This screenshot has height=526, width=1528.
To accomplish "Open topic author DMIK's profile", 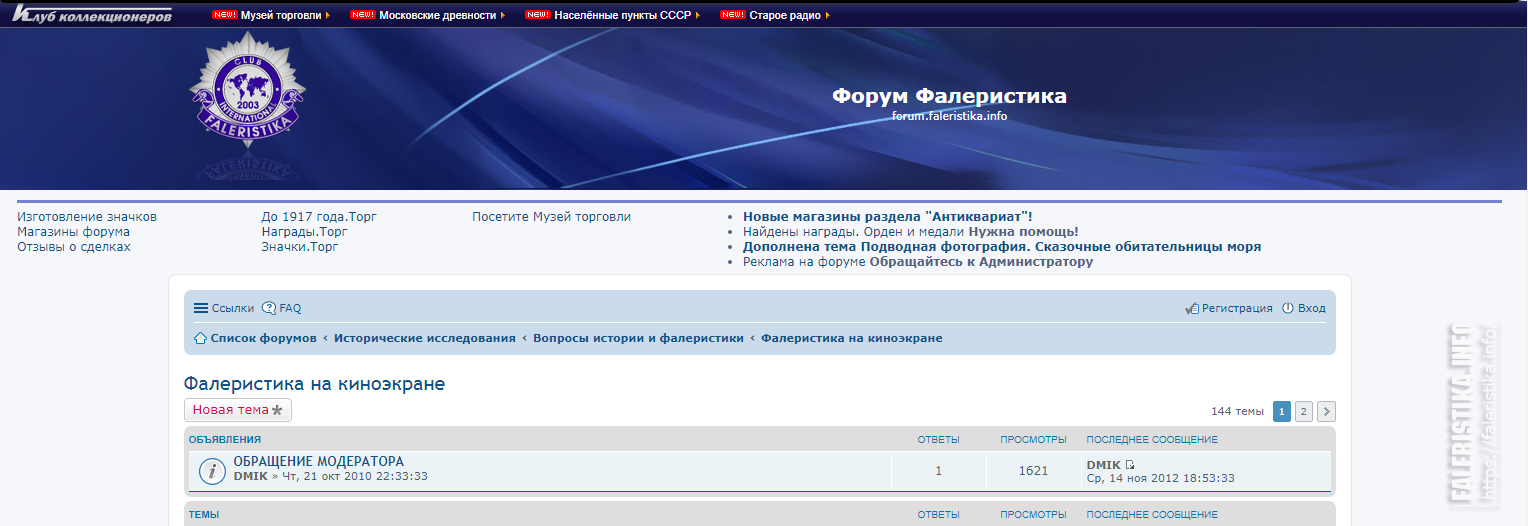I will coord(251,476).
